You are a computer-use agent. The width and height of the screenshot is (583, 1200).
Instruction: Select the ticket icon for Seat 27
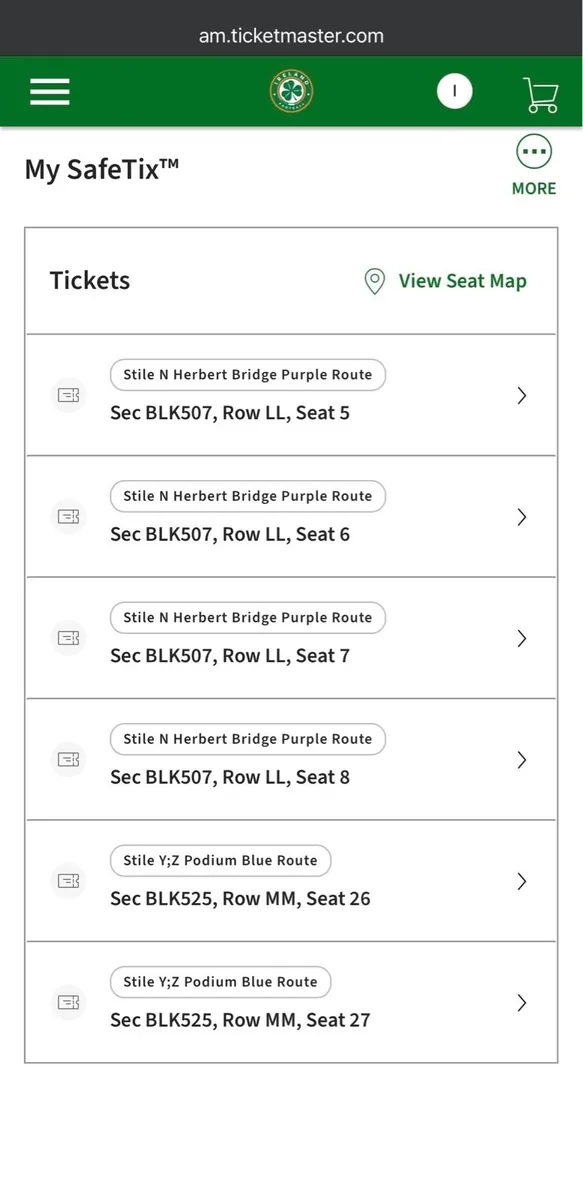click(67, 1003)
